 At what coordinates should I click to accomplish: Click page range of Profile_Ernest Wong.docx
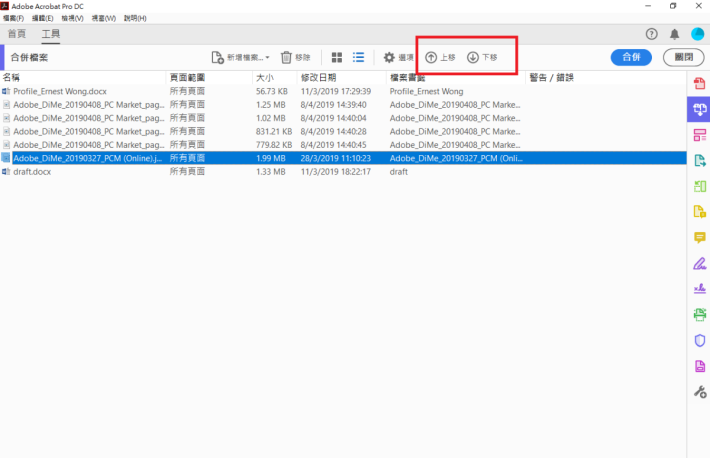coord(187,92)
